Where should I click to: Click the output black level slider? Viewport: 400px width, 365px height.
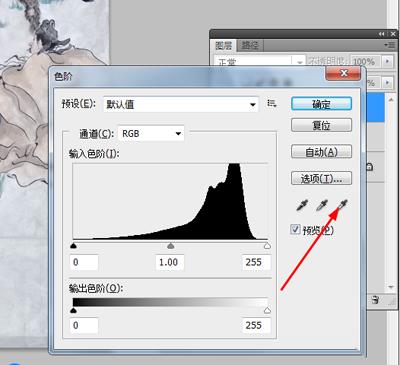tap(74, 311)
